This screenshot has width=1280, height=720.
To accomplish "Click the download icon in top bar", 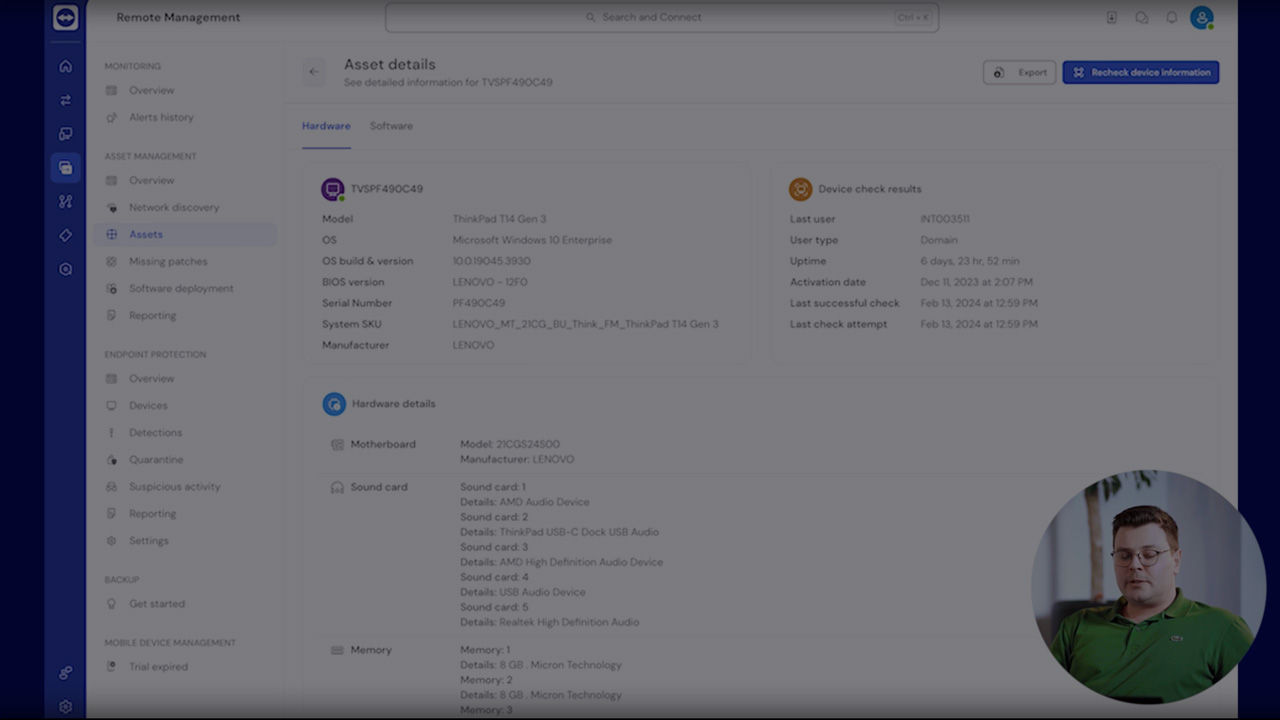I will point(1111,18).
